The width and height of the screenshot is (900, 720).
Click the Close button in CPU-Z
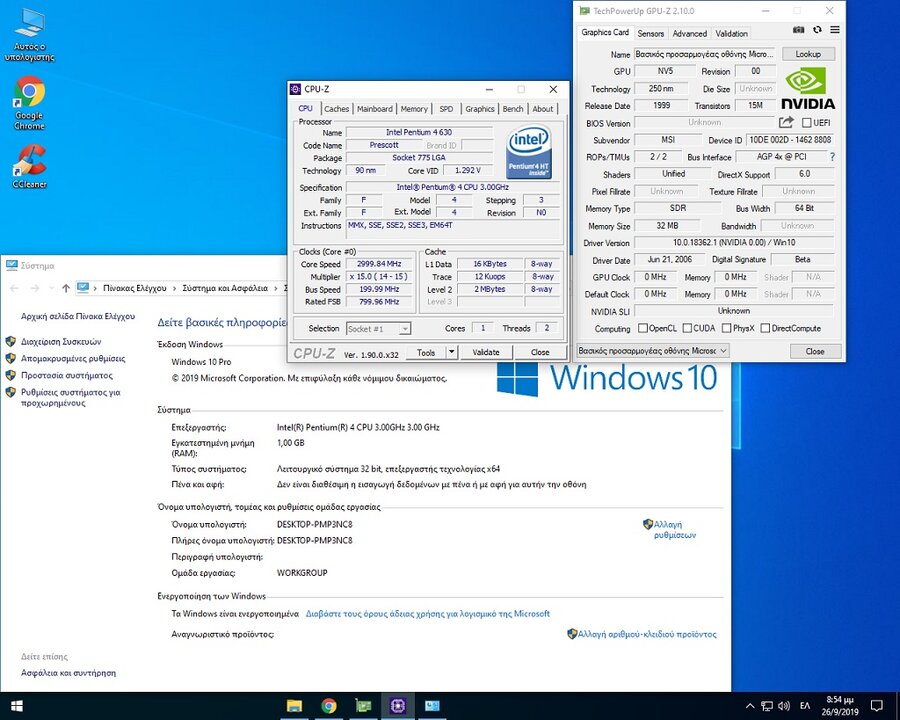pos(540,352)
